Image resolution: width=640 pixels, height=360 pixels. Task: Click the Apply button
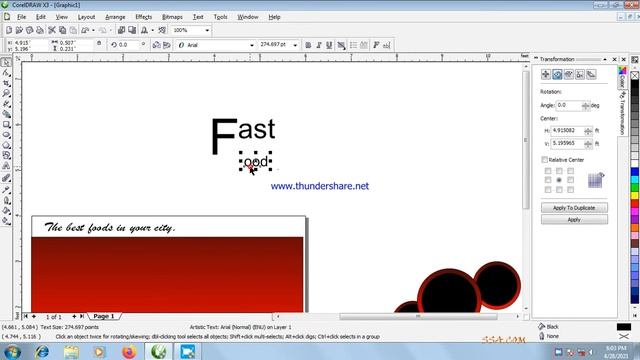tap(574, 220)
